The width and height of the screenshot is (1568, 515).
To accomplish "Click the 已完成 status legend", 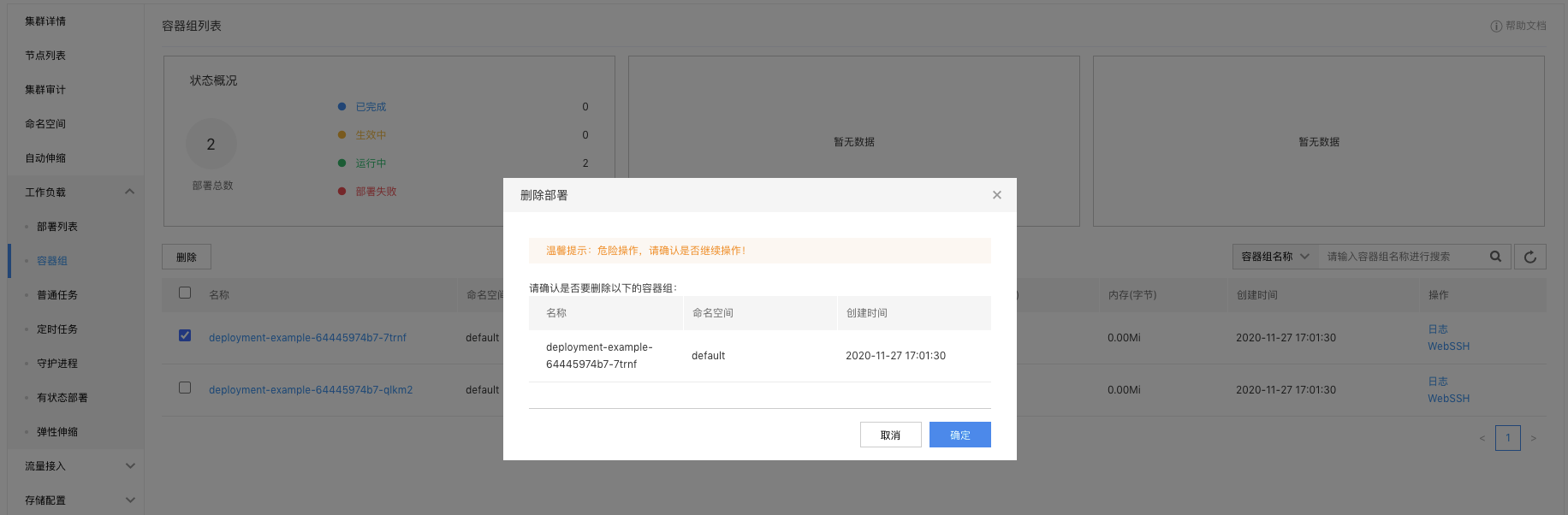I will [x=371, y=107].
